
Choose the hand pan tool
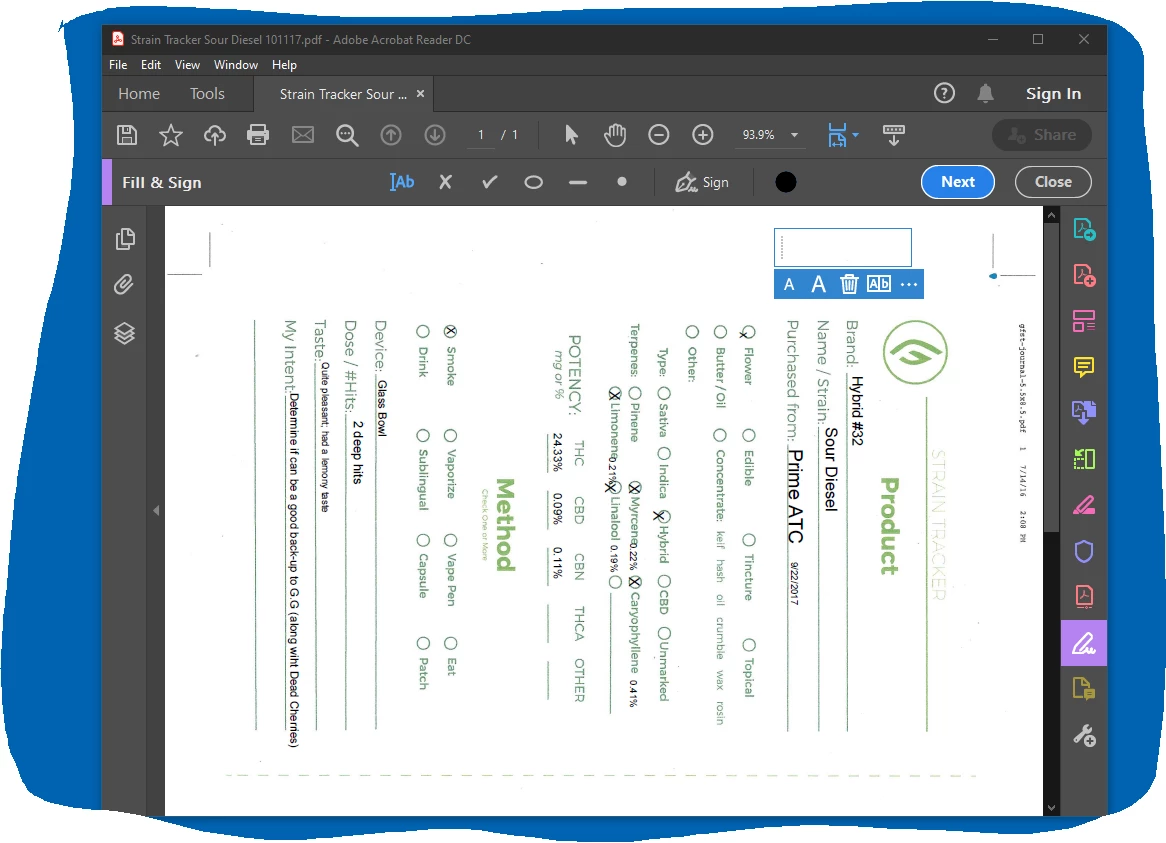(x=615, y=135)
